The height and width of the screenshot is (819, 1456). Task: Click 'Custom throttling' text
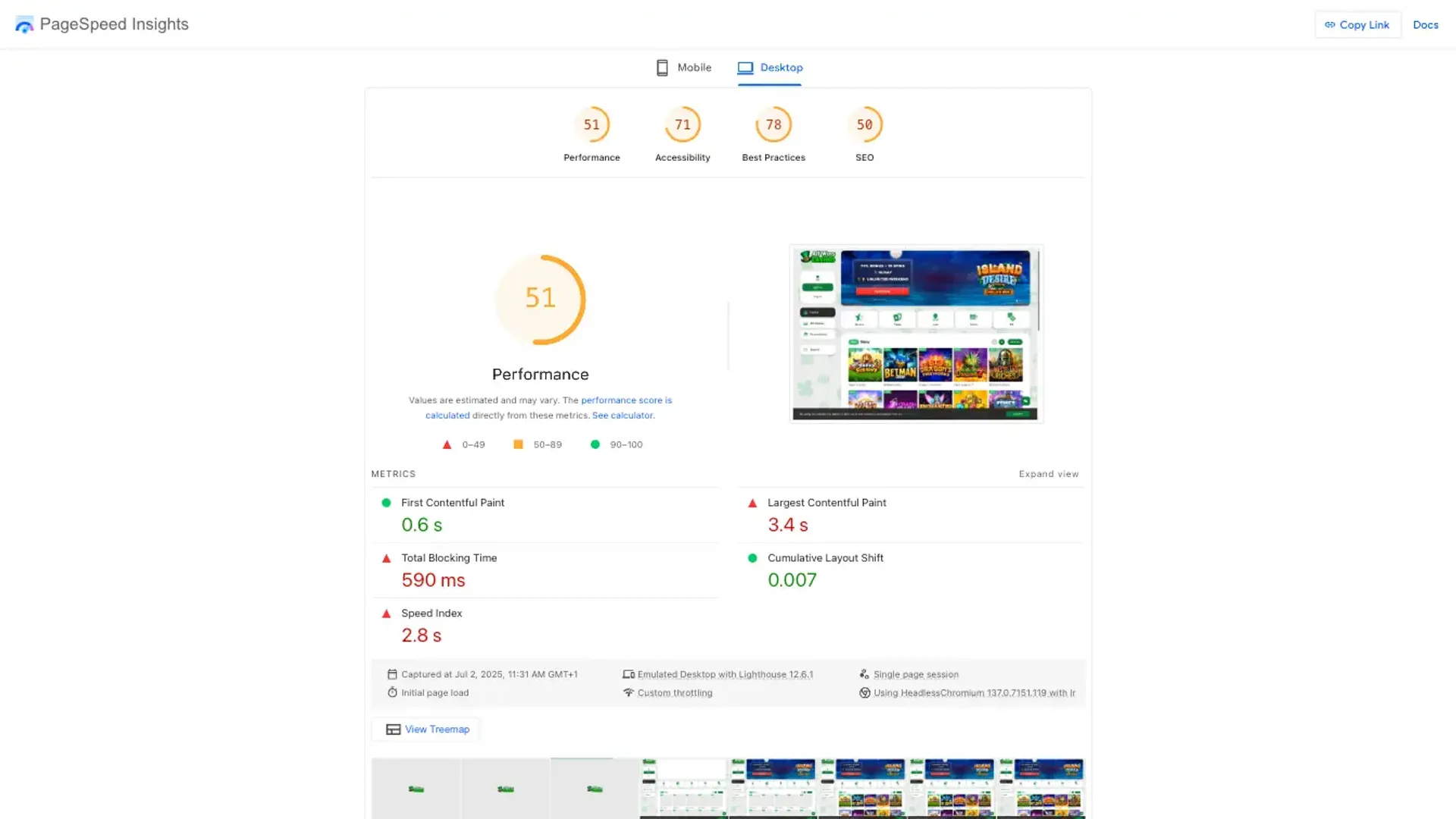[675, 692]
